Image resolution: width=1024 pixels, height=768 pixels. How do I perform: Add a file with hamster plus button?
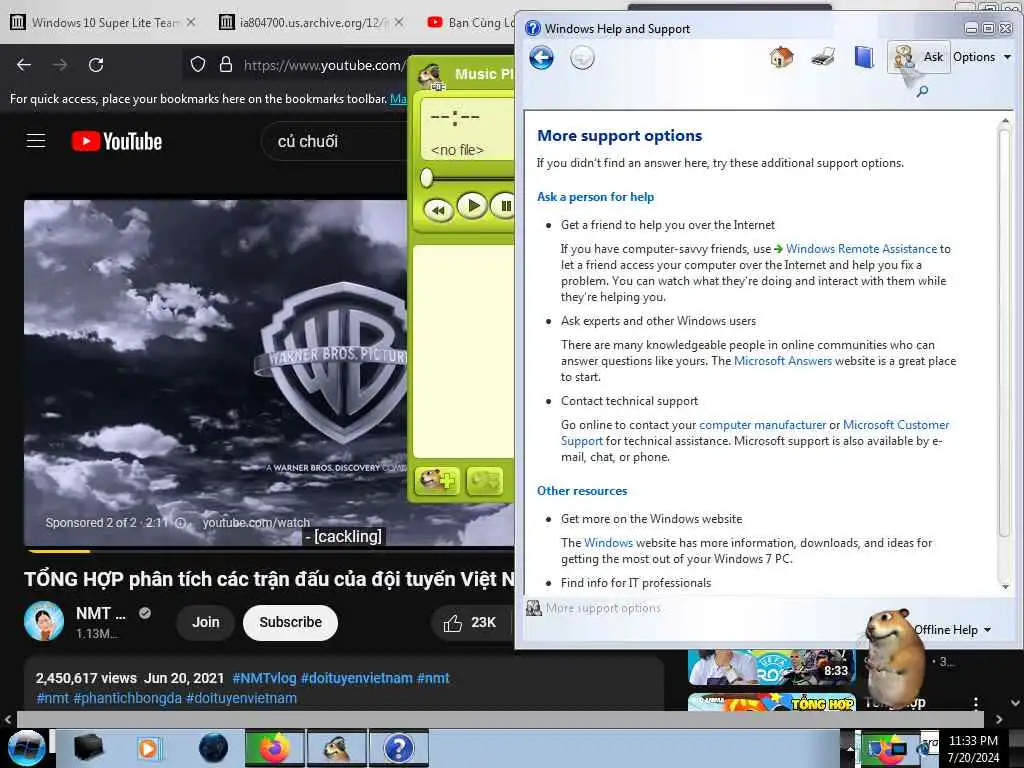437,481
